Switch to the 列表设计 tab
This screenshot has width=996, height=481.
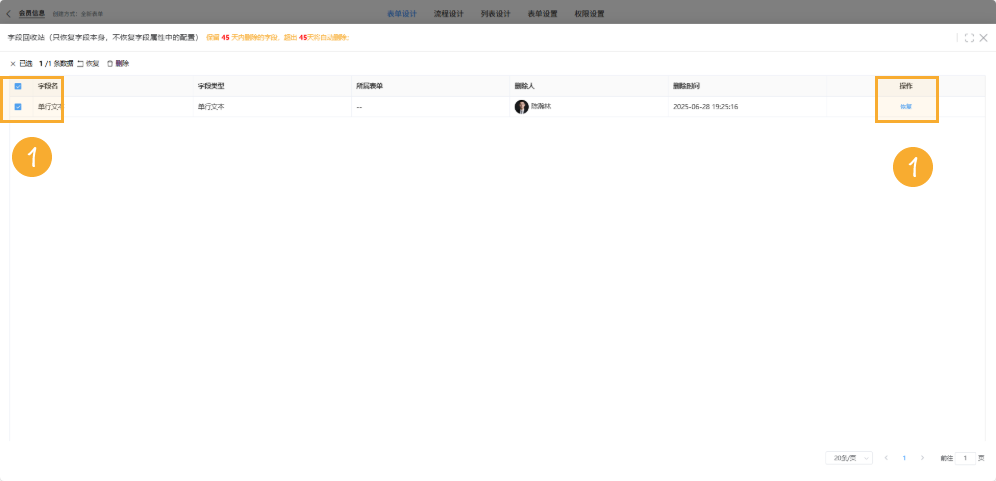495,13
